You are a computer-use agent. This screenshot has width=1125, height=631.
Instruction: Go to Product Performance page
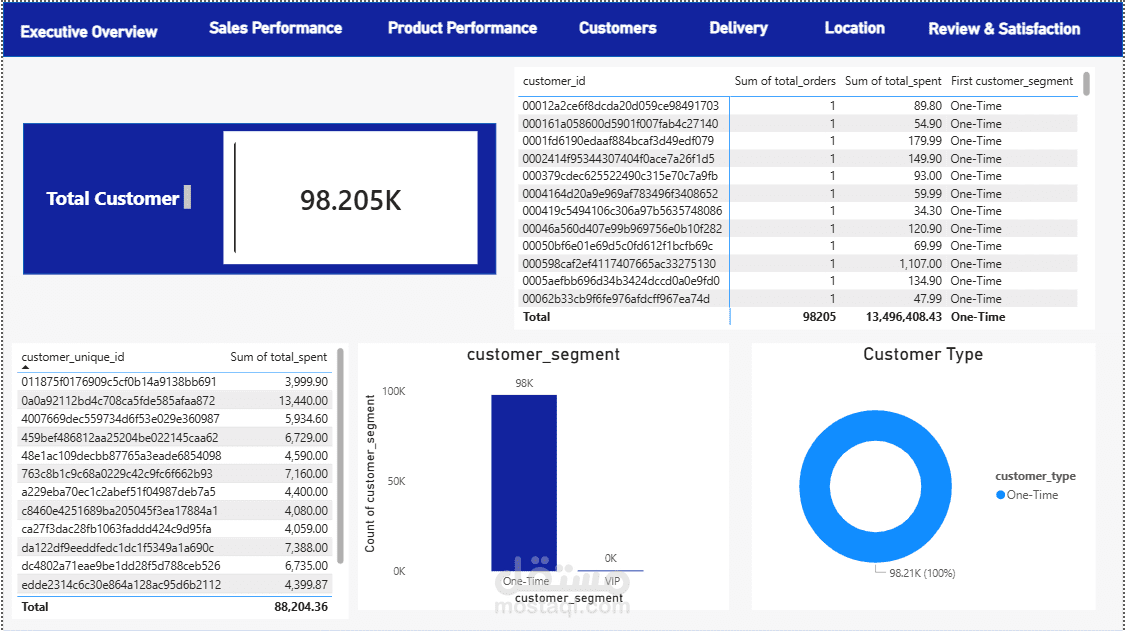[x=462, y=28]
